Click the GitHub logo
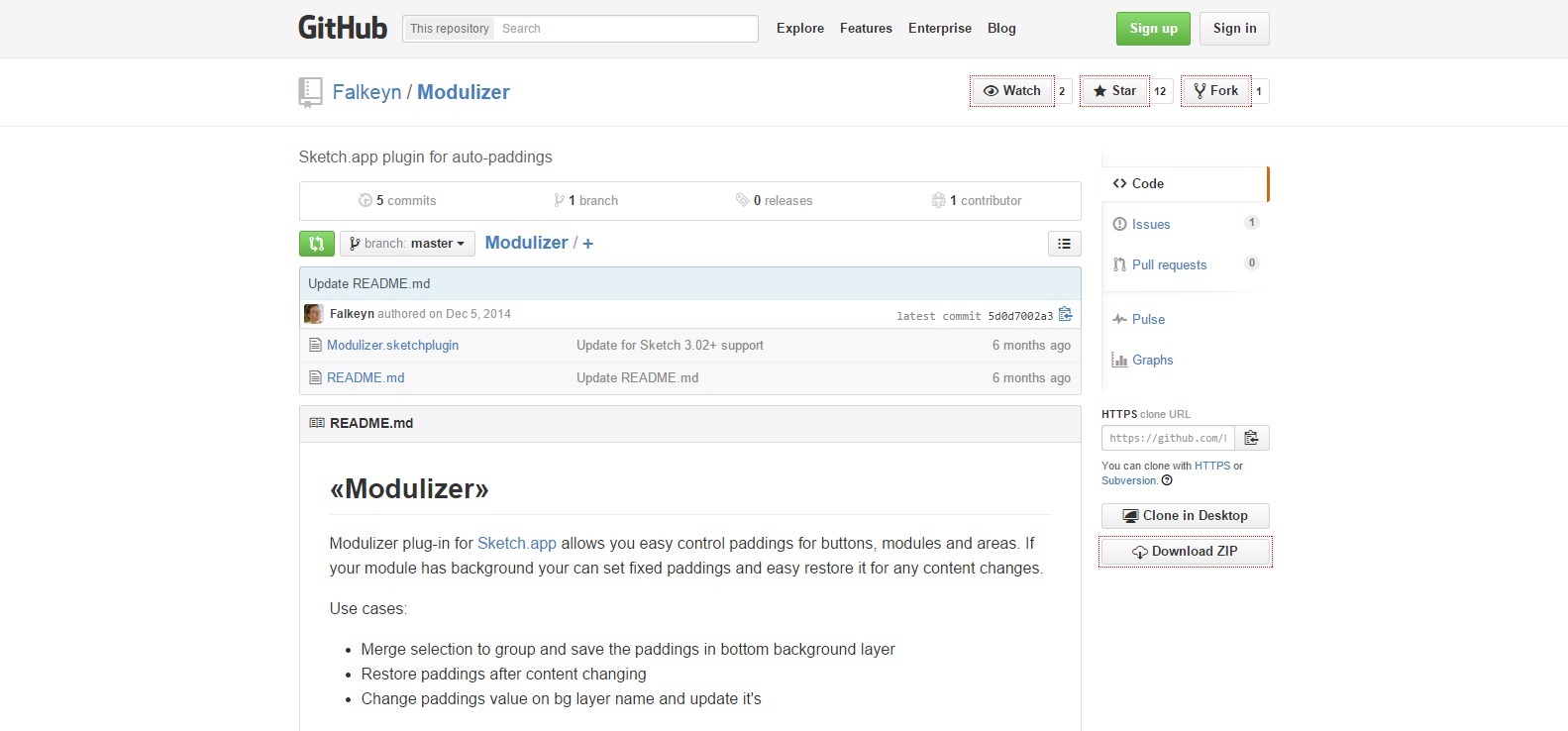Viewport: 1568px width, 731px height. coord(343,28)
